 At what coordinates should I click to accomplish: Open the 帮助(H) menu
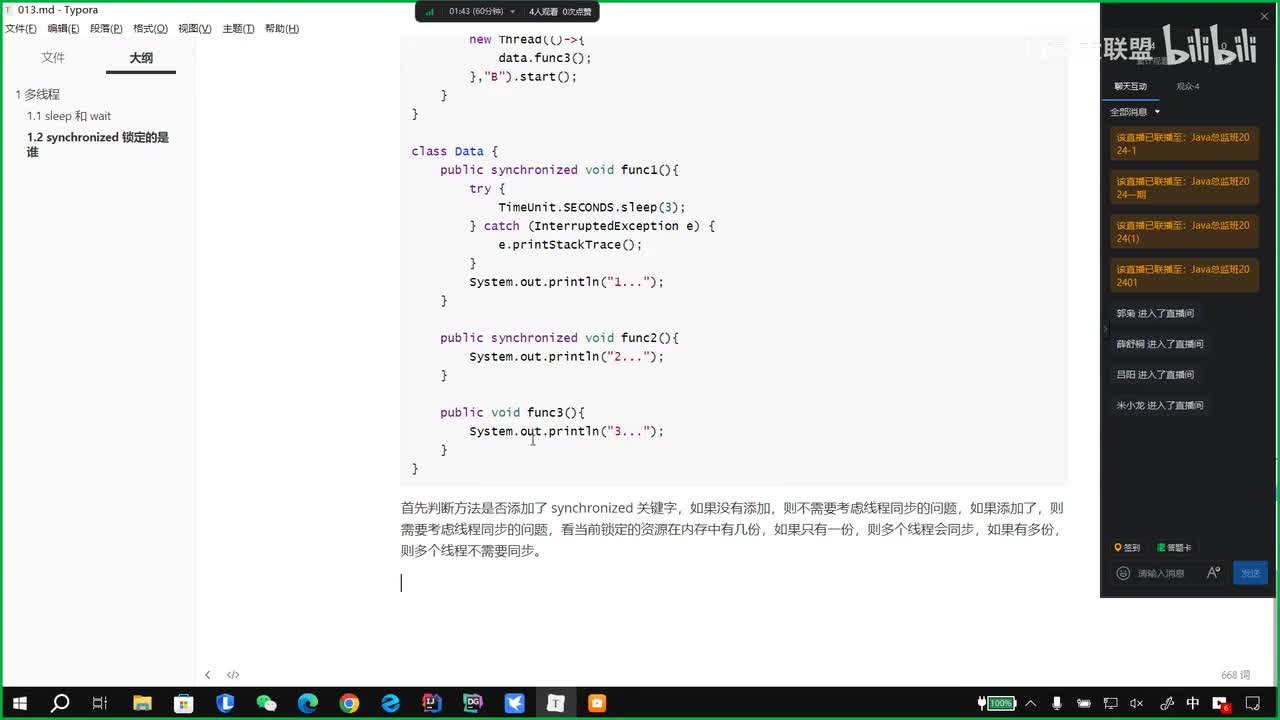tap(282, 29)
